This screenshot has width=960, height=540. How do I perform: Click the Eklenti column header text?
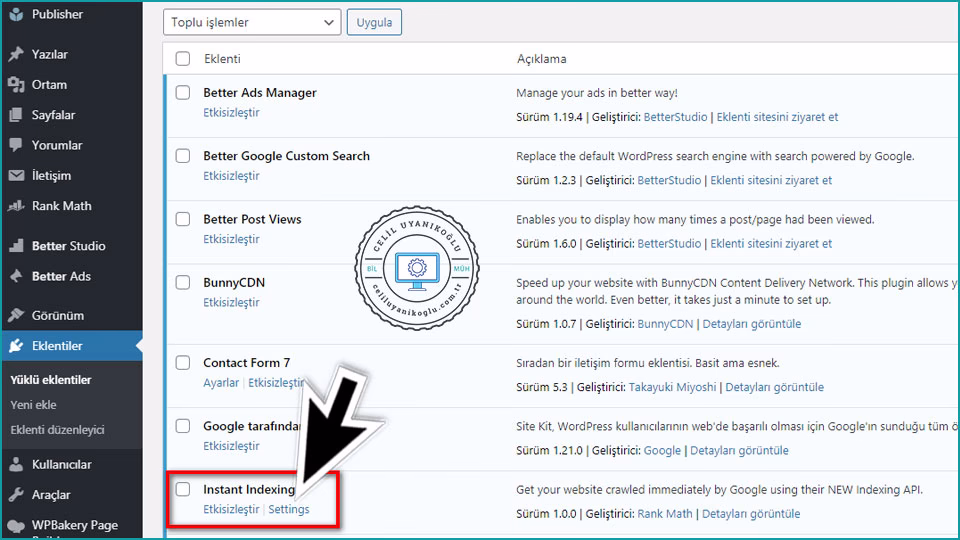click(222, 59)
